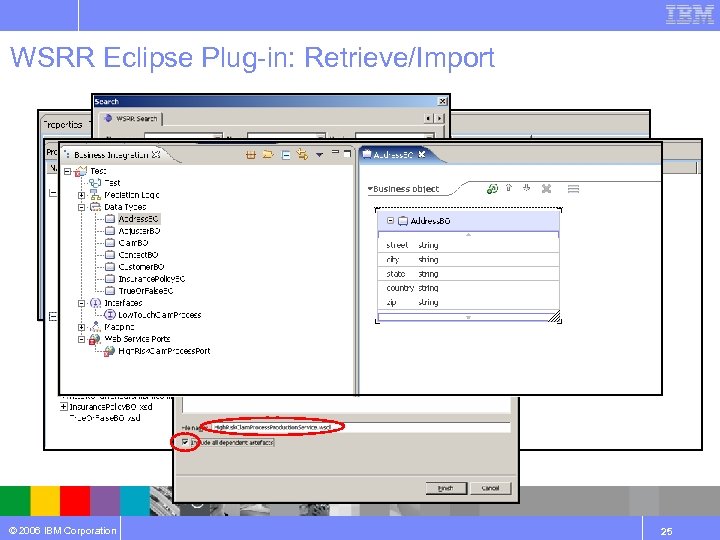Open the Business Integration view menu triangle
The height and width of the screenshot is (540, 720).
(319, 155)
